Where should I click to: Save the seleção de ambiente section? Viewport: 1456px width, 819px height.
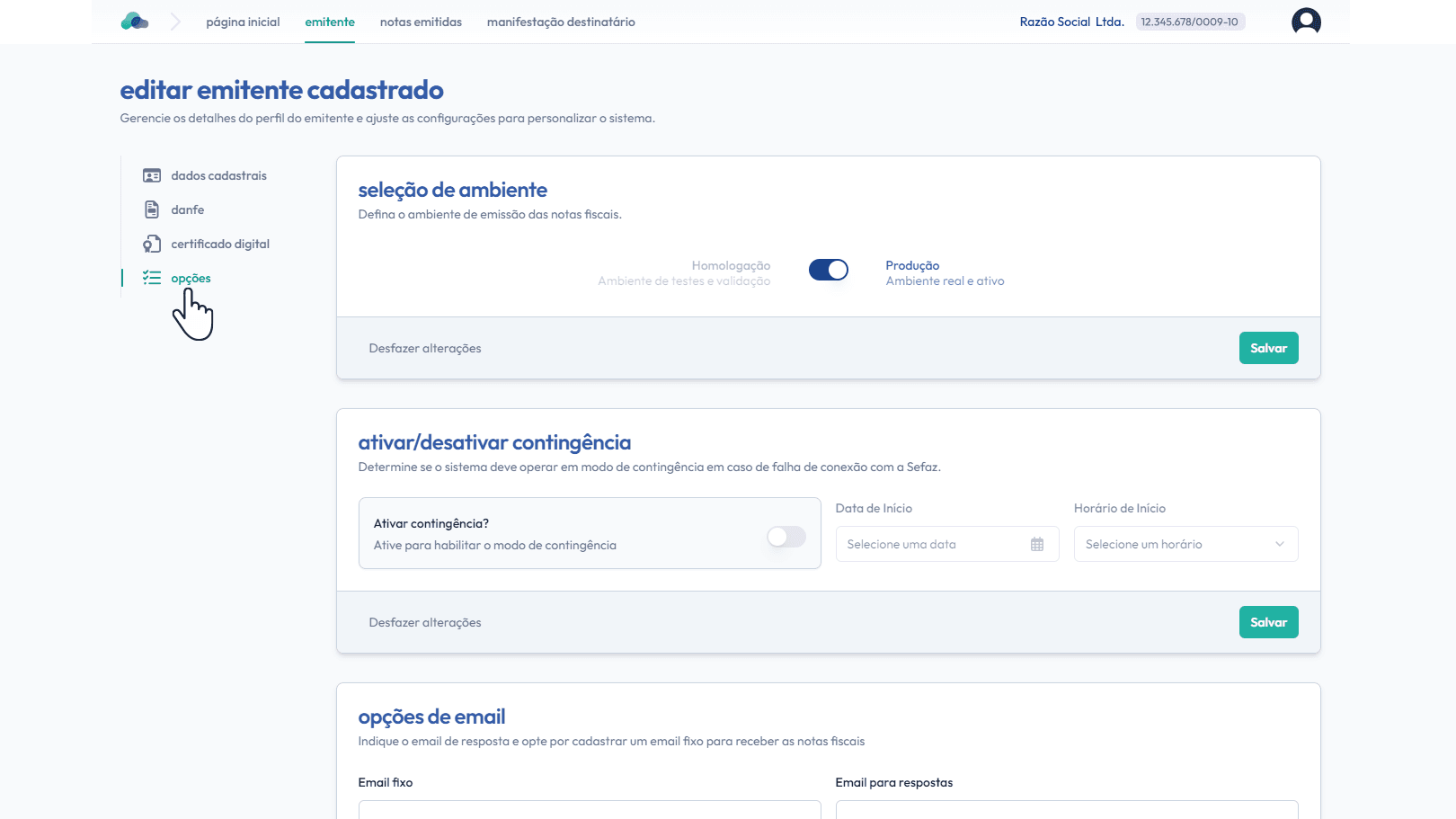(1268, 348)
